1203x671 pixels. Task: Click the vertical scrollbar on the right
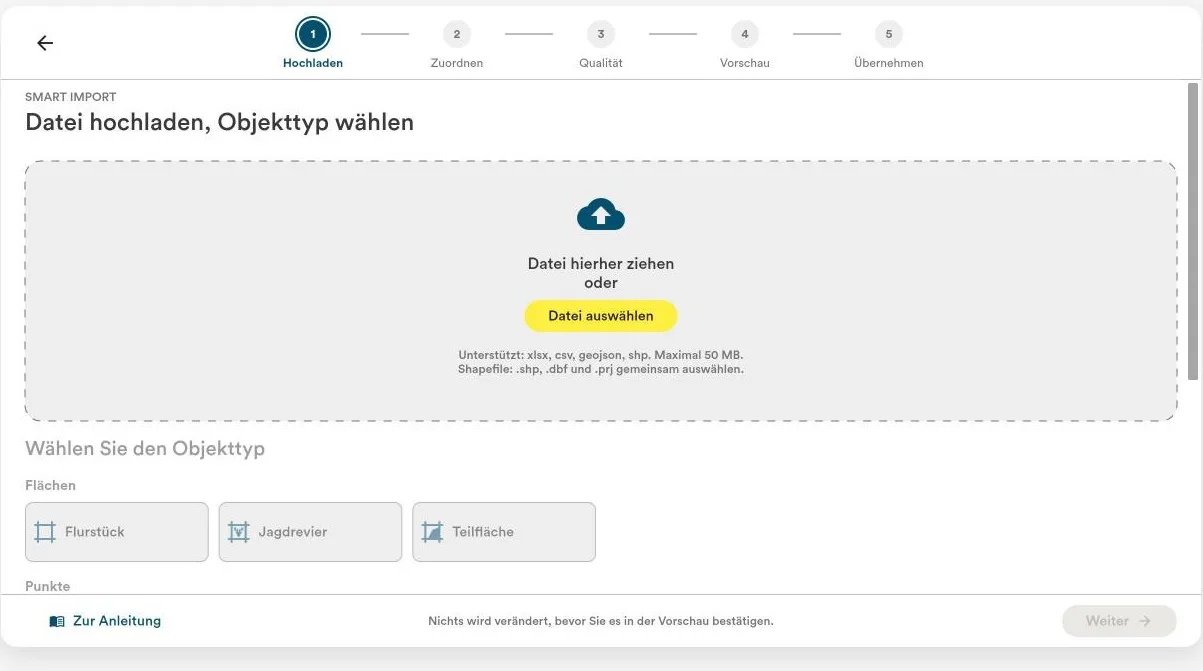[1193, 231]
